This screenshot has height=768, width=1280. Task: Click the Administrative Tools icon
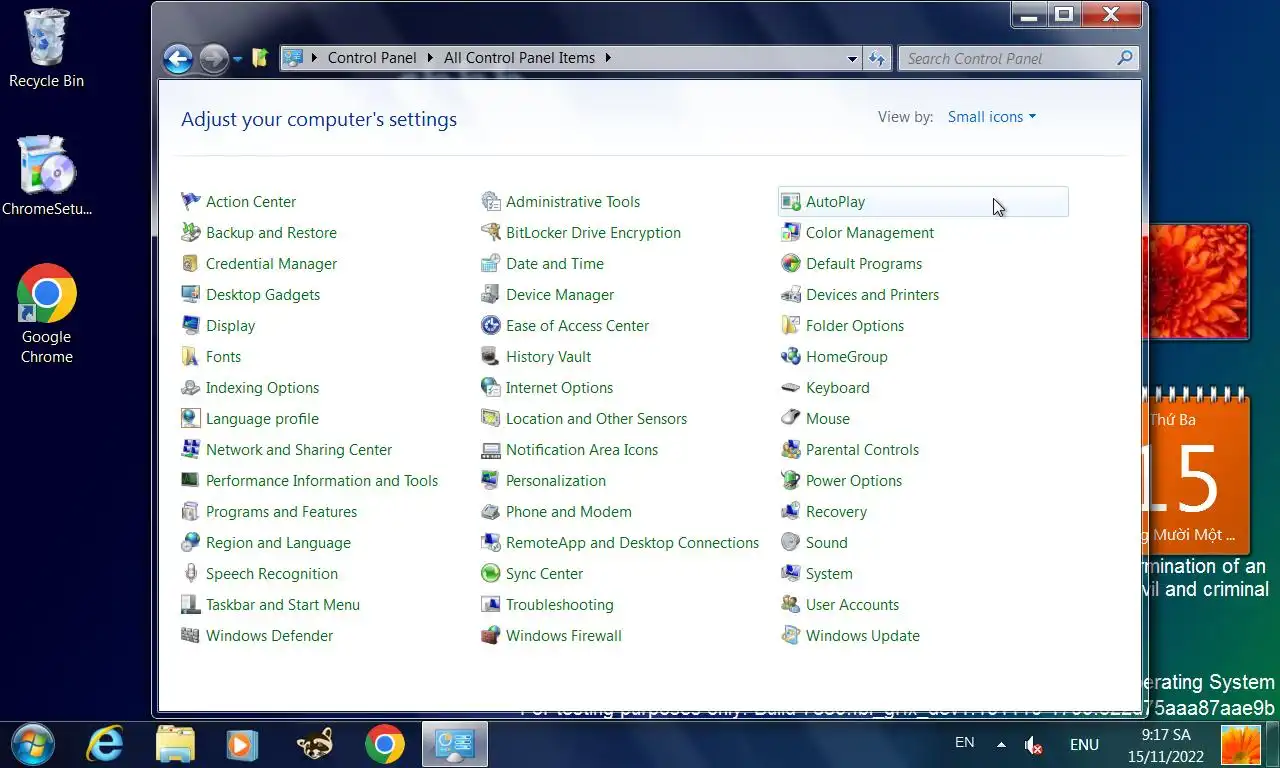(490, 202)
